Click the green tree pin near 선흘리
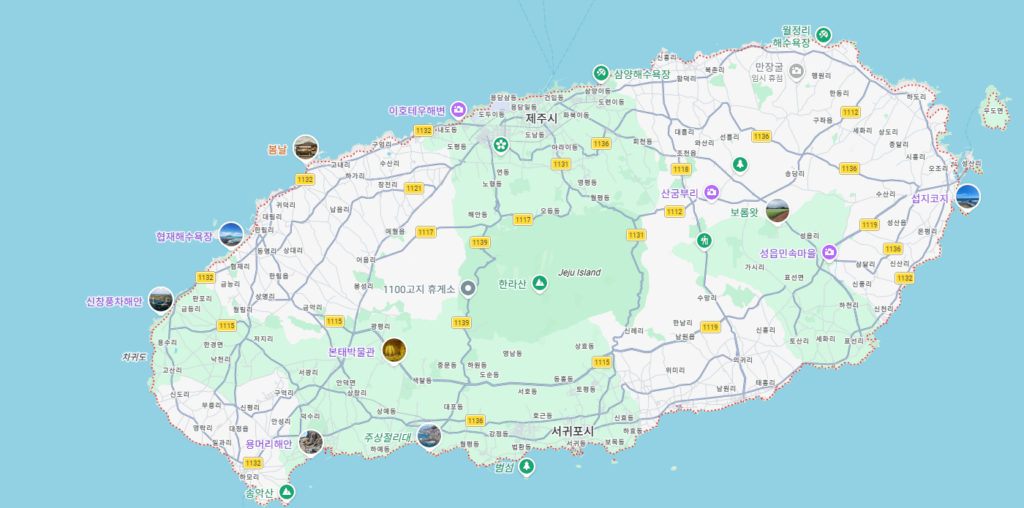Image resolution: width=1024 pixels, height=508 pixels. 740,164
